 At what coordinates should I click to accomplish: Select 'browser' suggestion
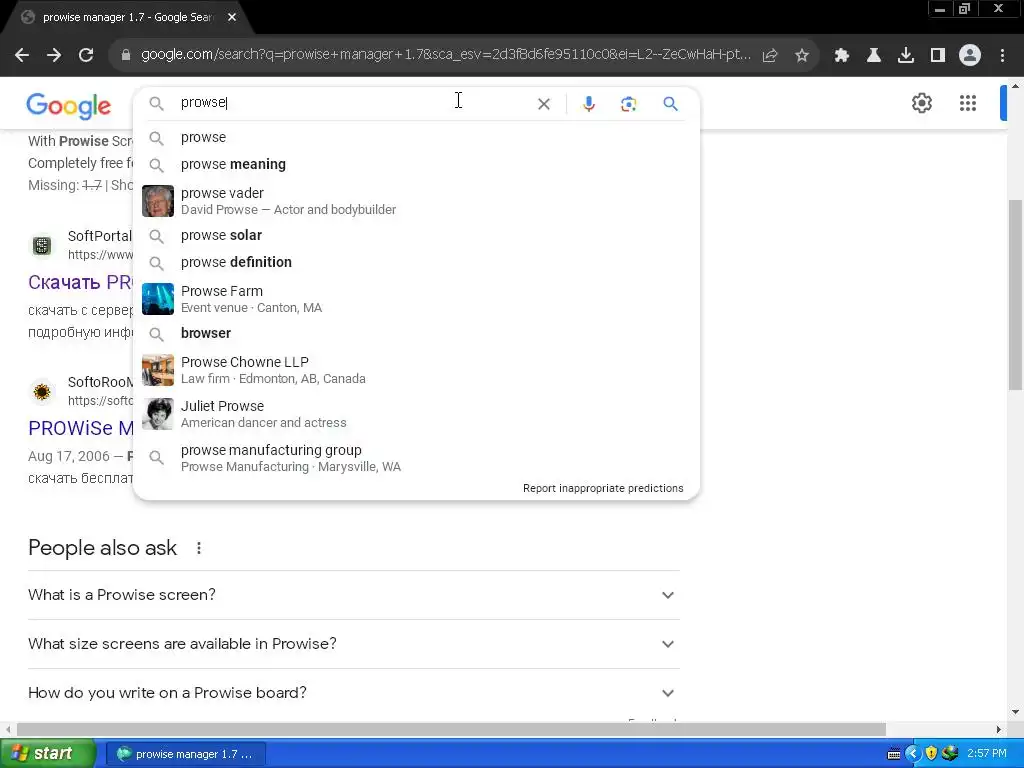click(416, 333)
